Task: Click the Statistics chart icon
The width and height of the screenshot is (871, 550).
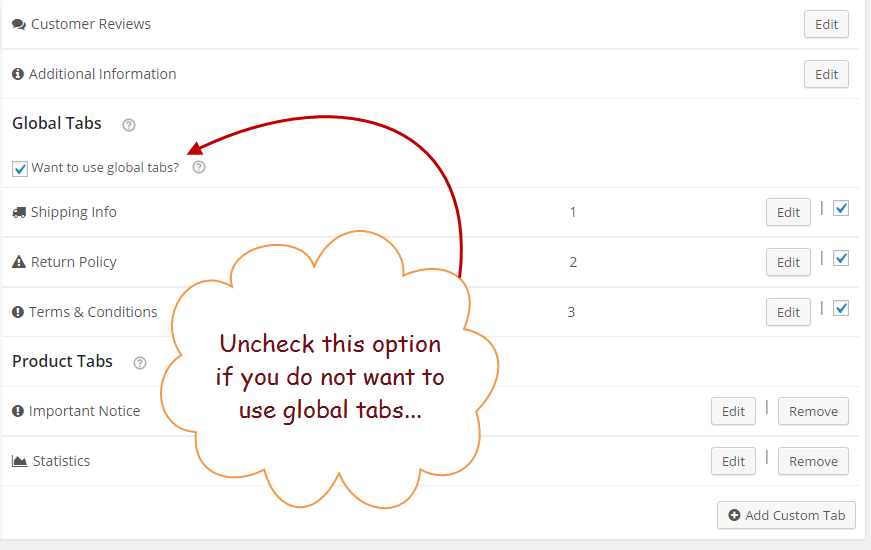Action: click(19, 461)
